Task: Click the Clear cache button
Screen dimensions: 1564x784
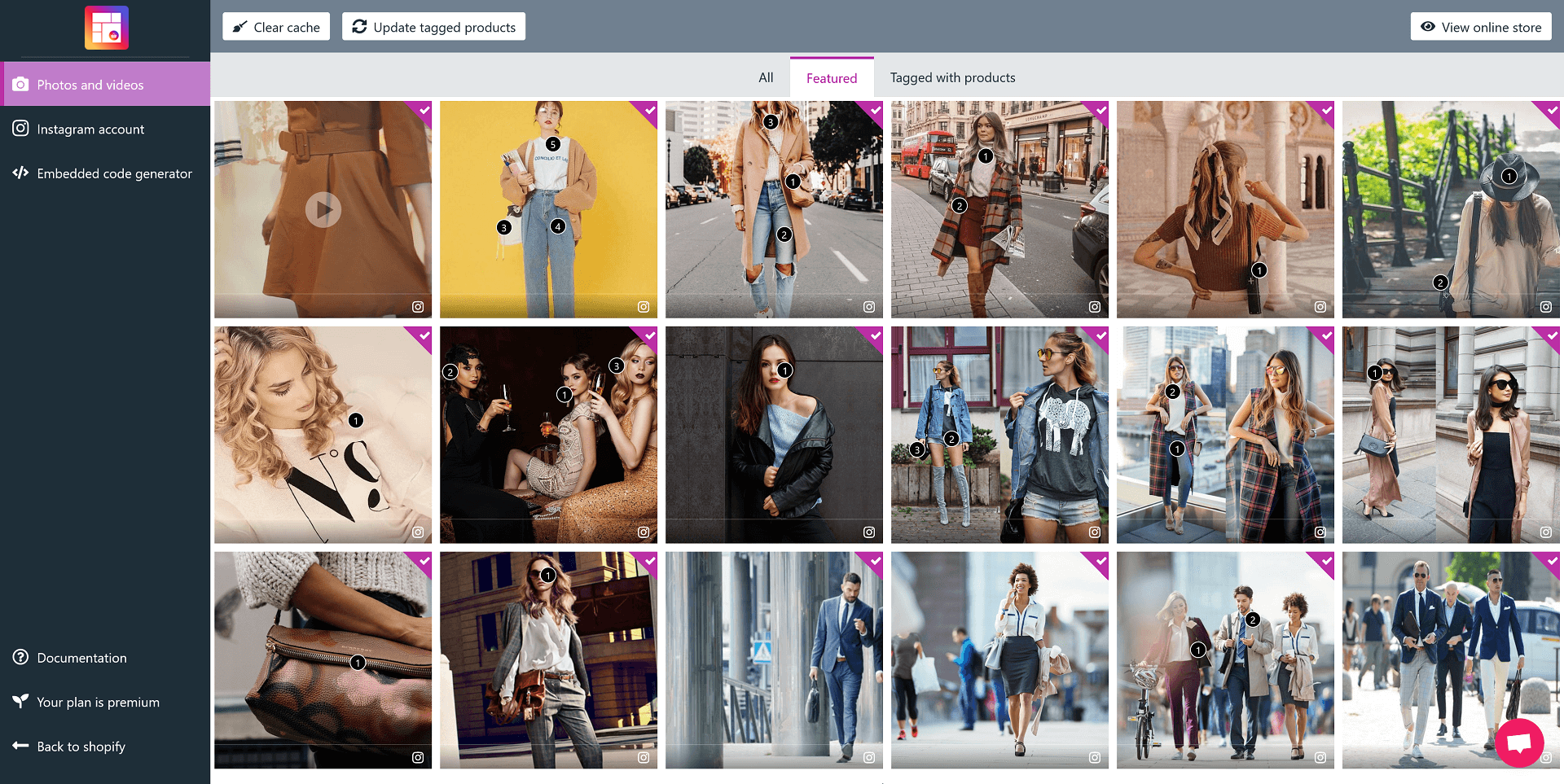Action: 276,27
